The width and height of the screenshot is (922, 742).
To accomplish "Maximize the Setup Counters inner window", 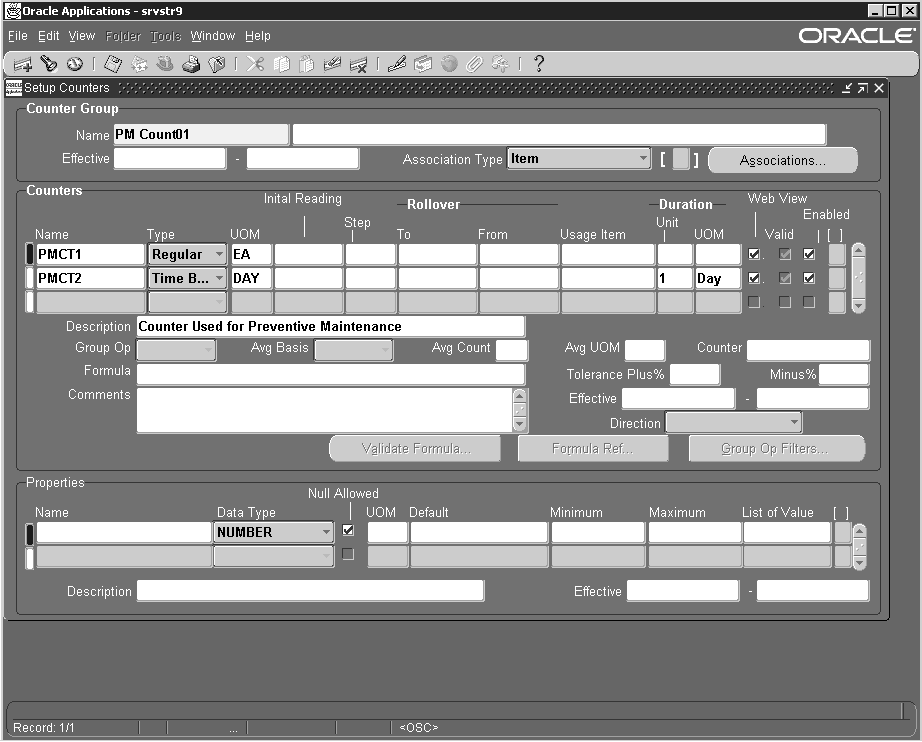I will (863, 88).
